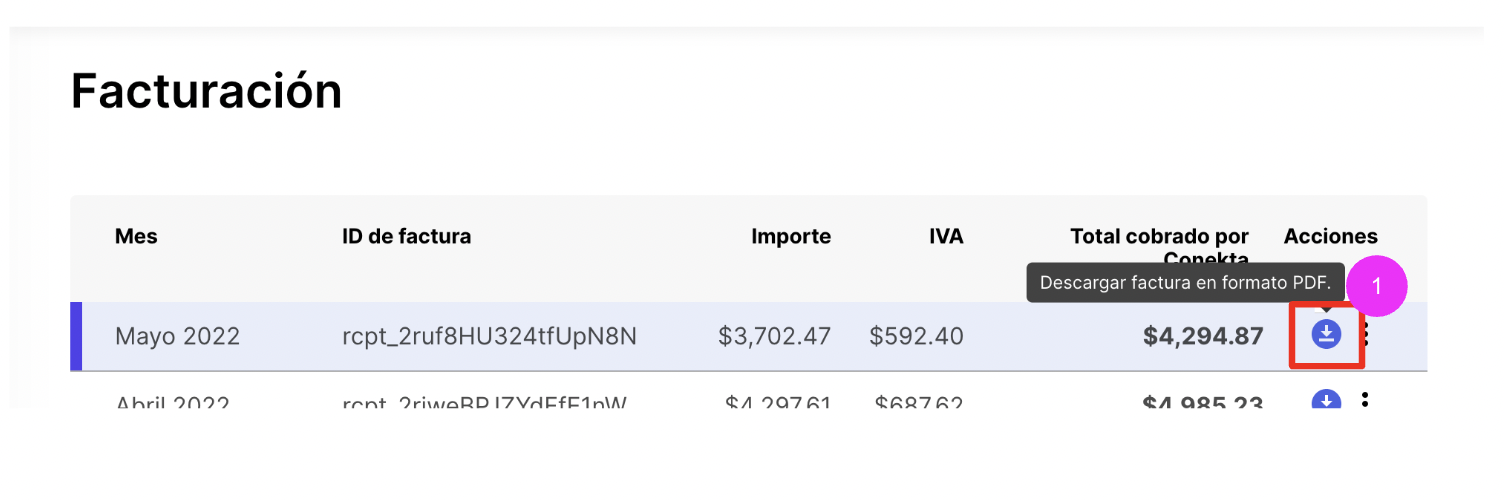The image size is (1504, 500).
Task: Download Mayo 2022 invoice as PDF
Action: 1326,334
